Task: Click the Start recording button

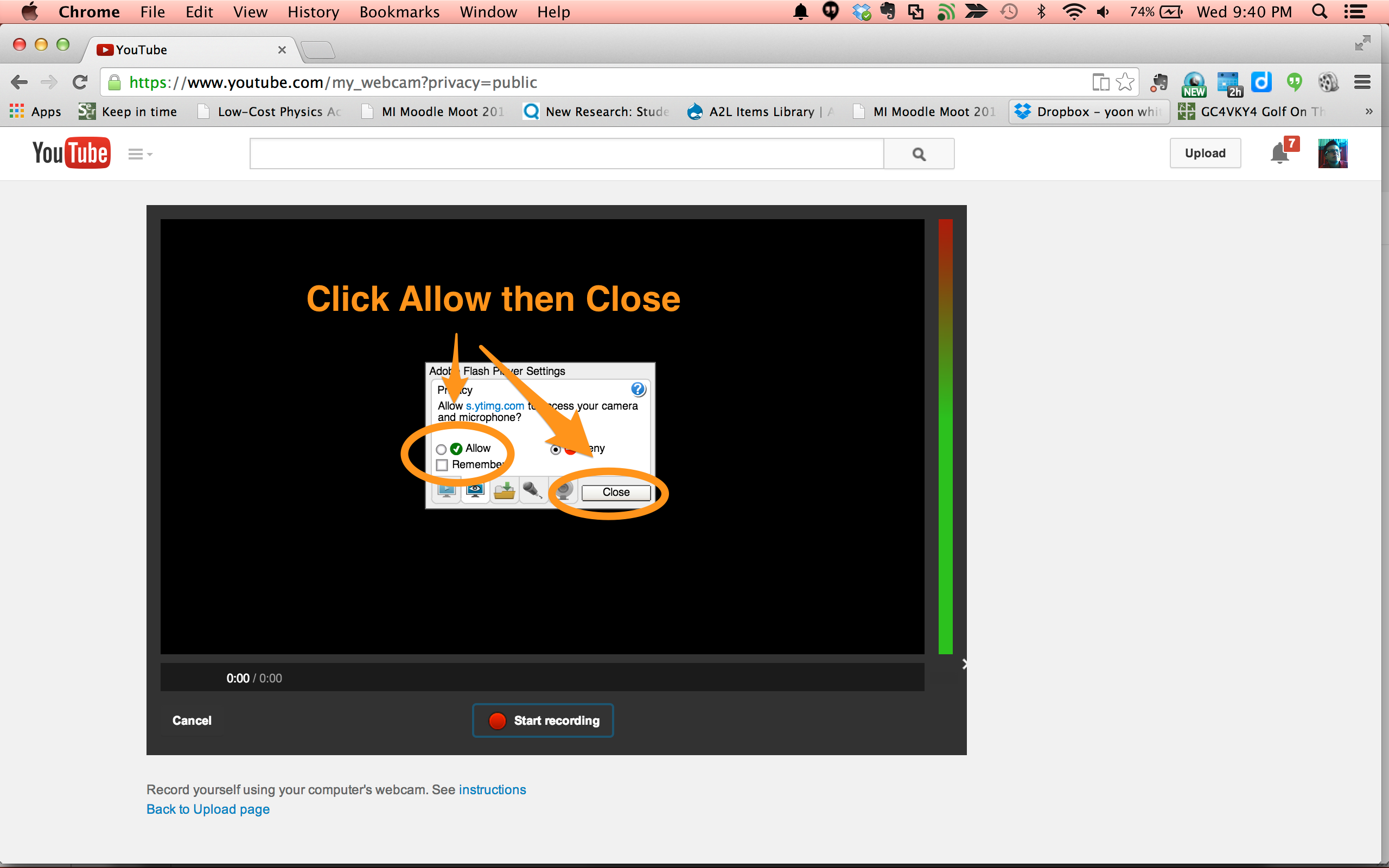Action: (543, 720)
